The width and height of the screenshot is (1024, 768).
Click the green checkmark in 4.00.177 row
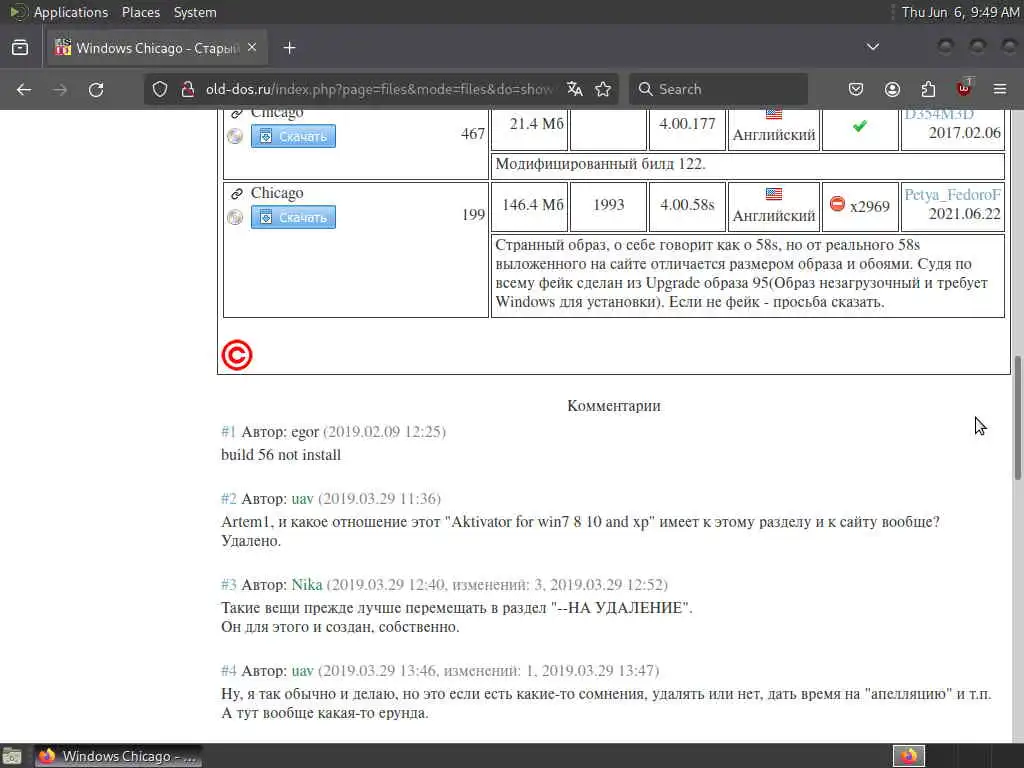click(x=859, y=126)
